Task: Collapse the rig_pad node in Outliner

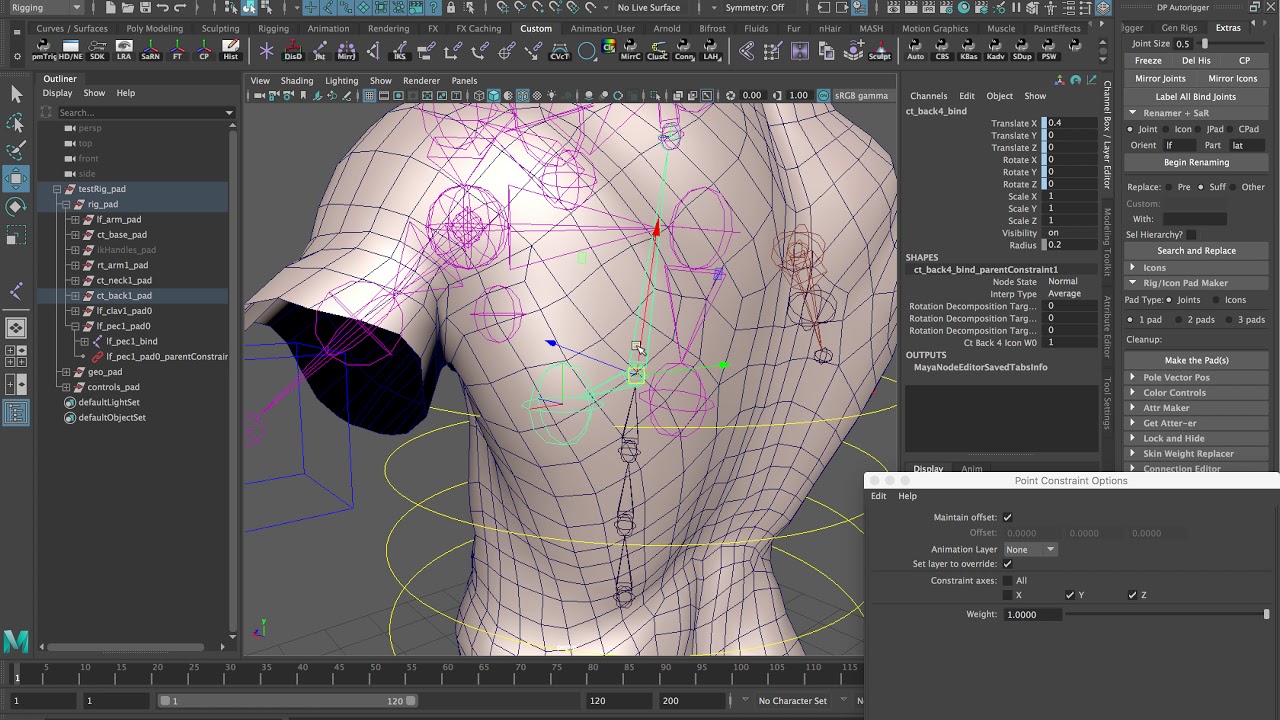Action: tap(66, 204)
